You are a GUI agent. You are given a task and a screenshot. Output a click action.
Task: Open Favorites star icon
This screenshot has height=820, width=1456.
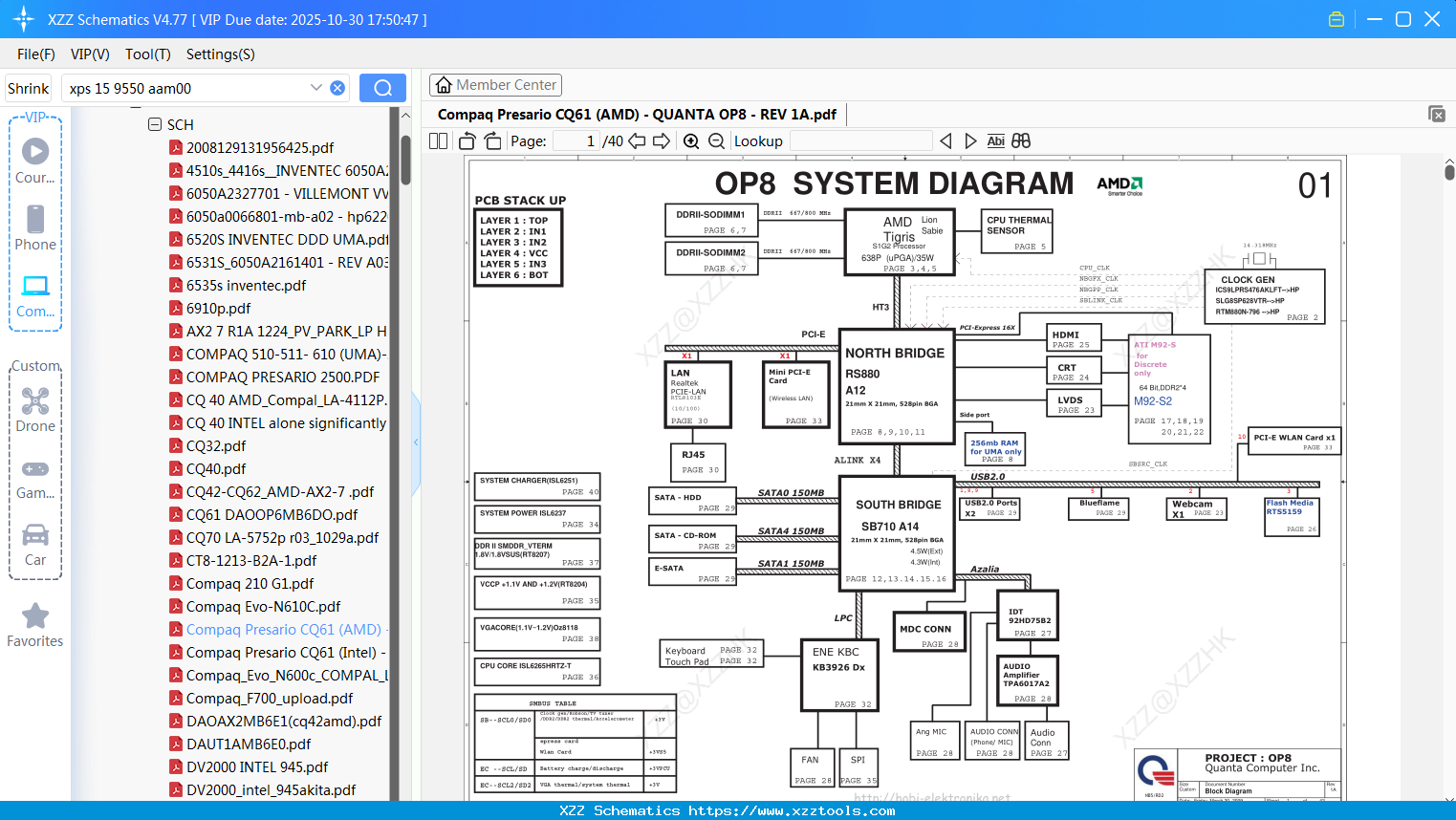(x=35, y=615)
